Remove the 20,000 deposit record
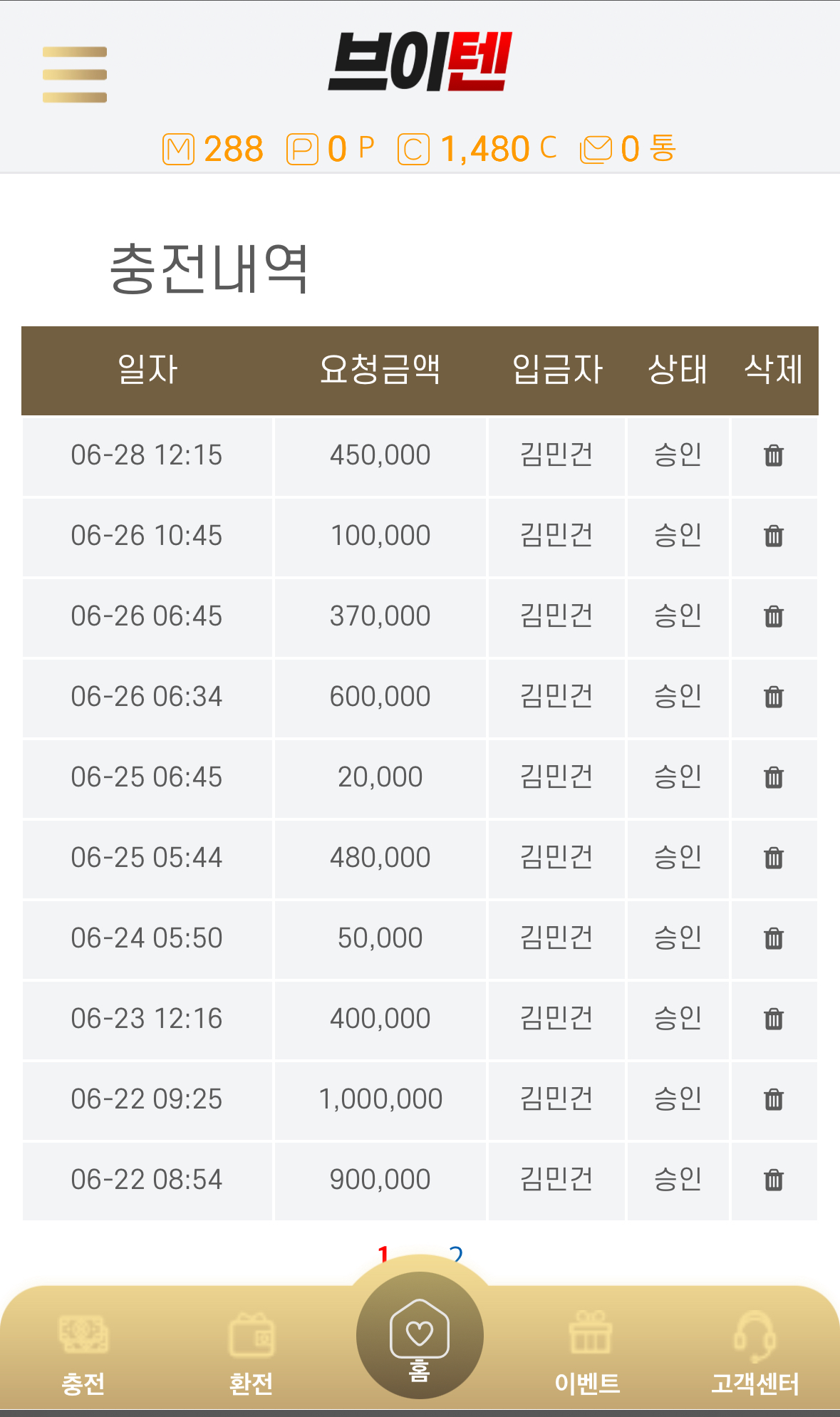 click(774, 777)
